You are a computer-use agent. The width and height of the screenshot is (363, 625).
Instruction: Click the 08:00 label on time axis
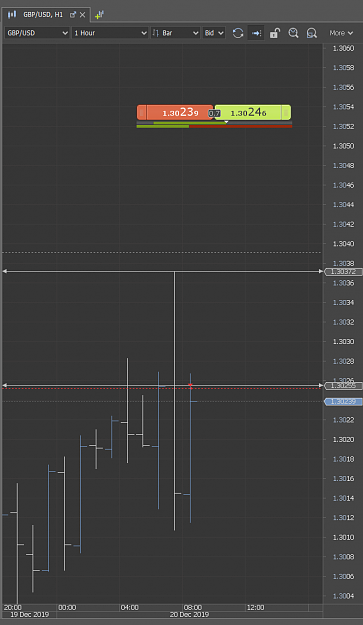tap(193, 607)
